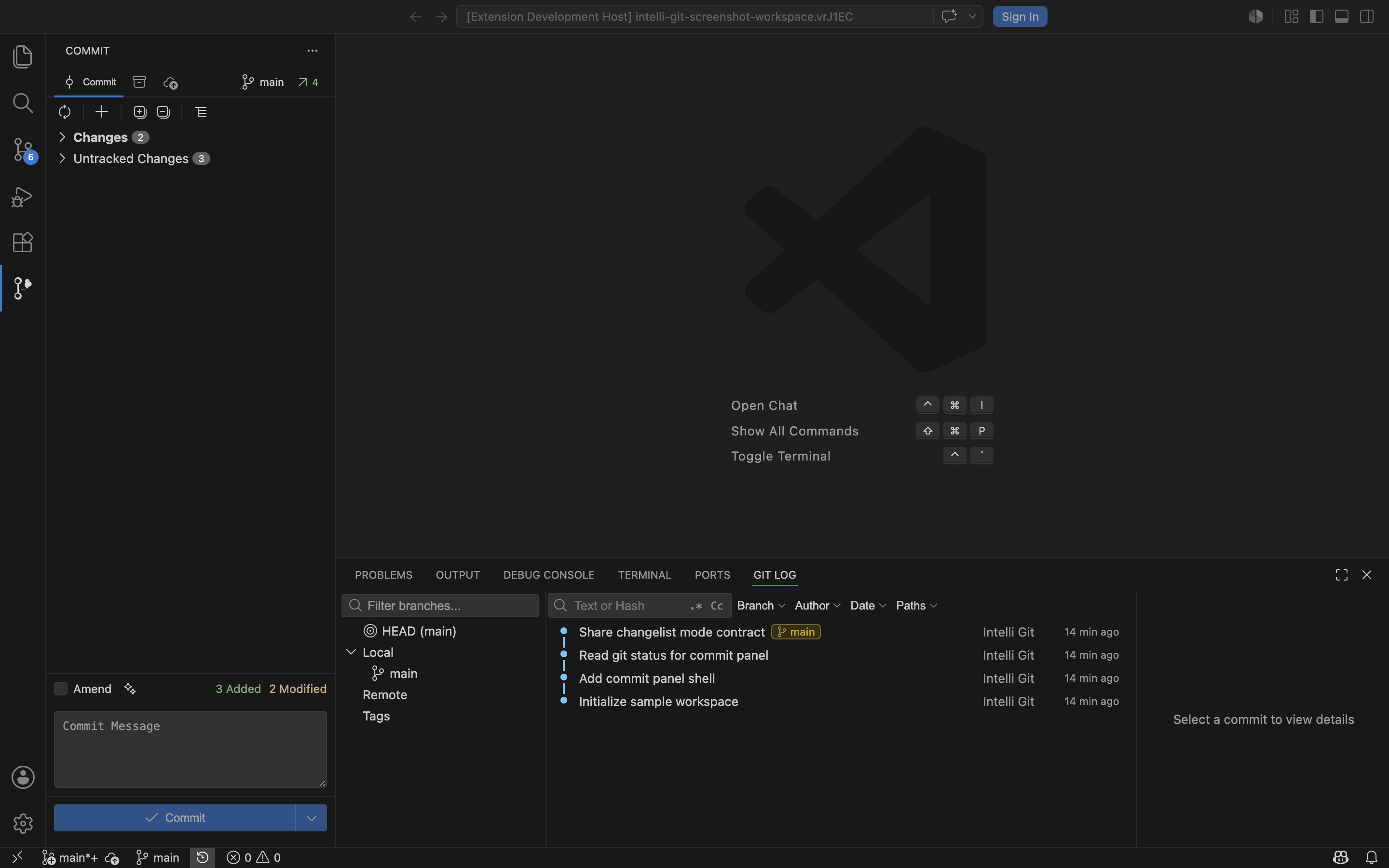Screen dimensions: 1389x868
Task: Click the Sign In button
Action: click(x=1020, y=17)
